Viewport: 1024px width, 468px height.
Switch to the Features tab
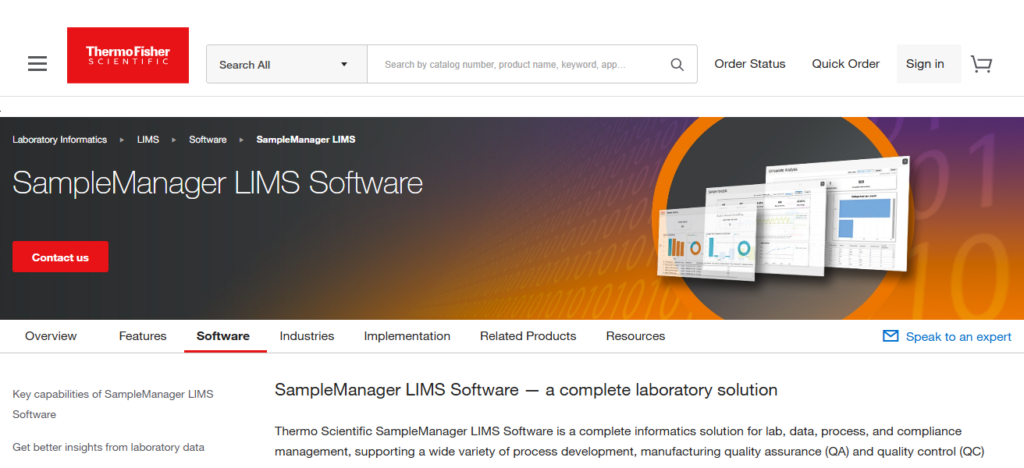click(x=142, y=336)
